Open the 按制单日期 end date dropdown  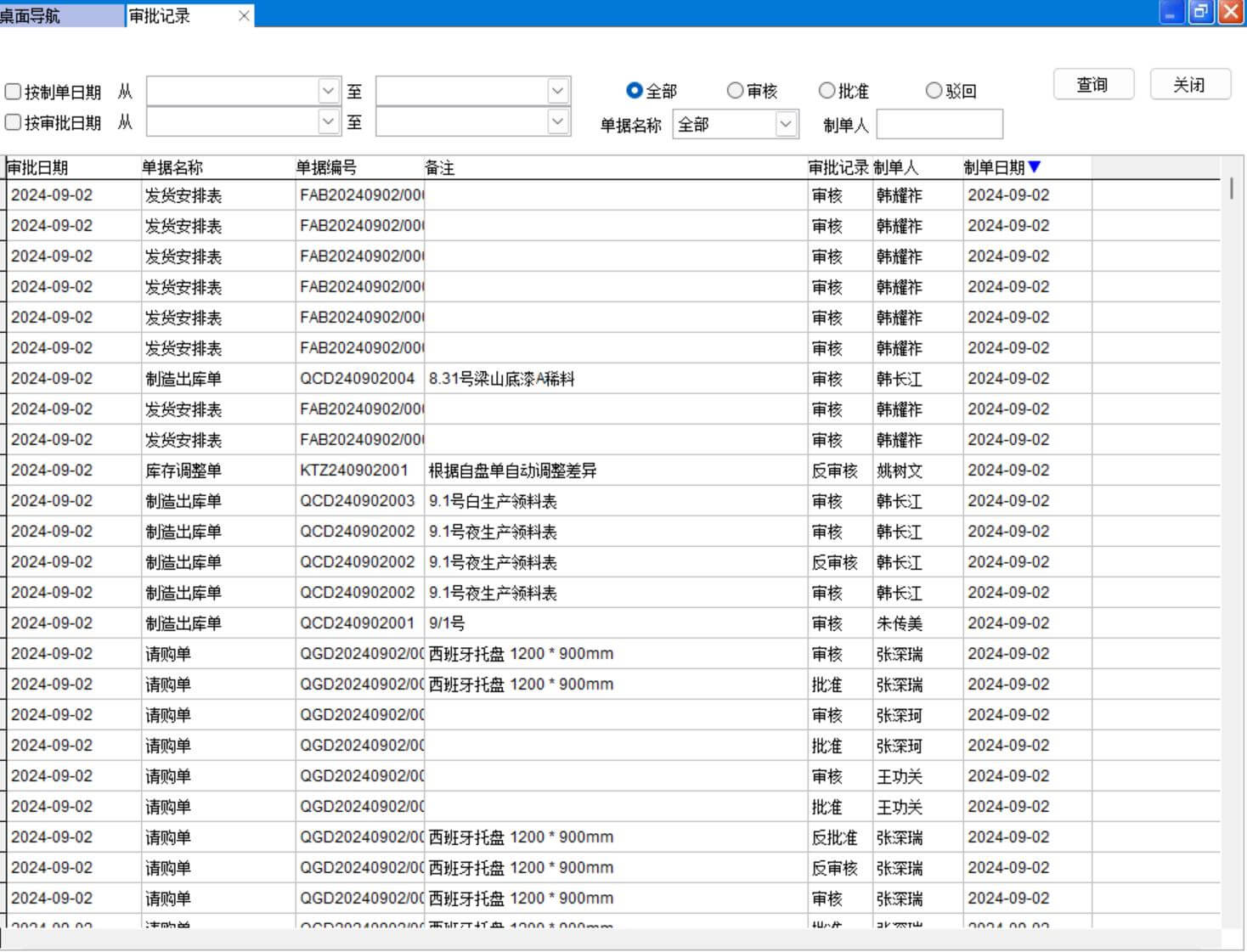point(557,90)
